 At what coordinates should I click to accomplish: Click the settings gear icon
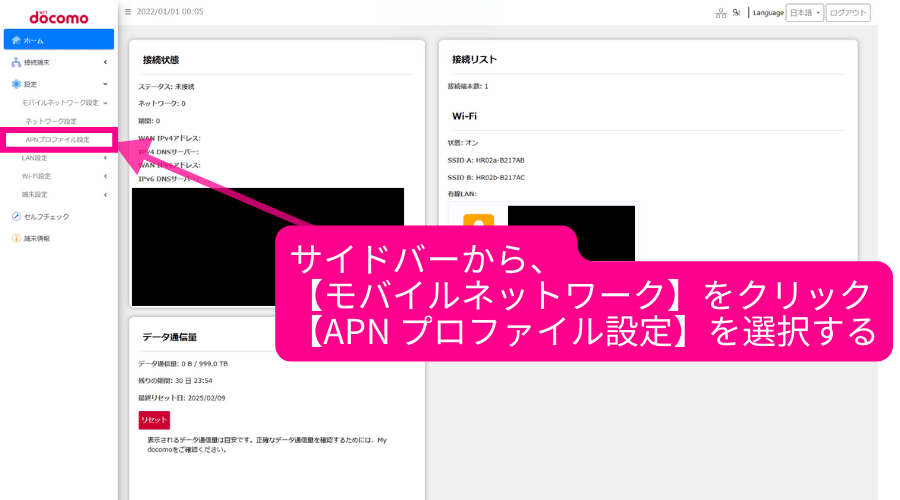pos(16,84)
